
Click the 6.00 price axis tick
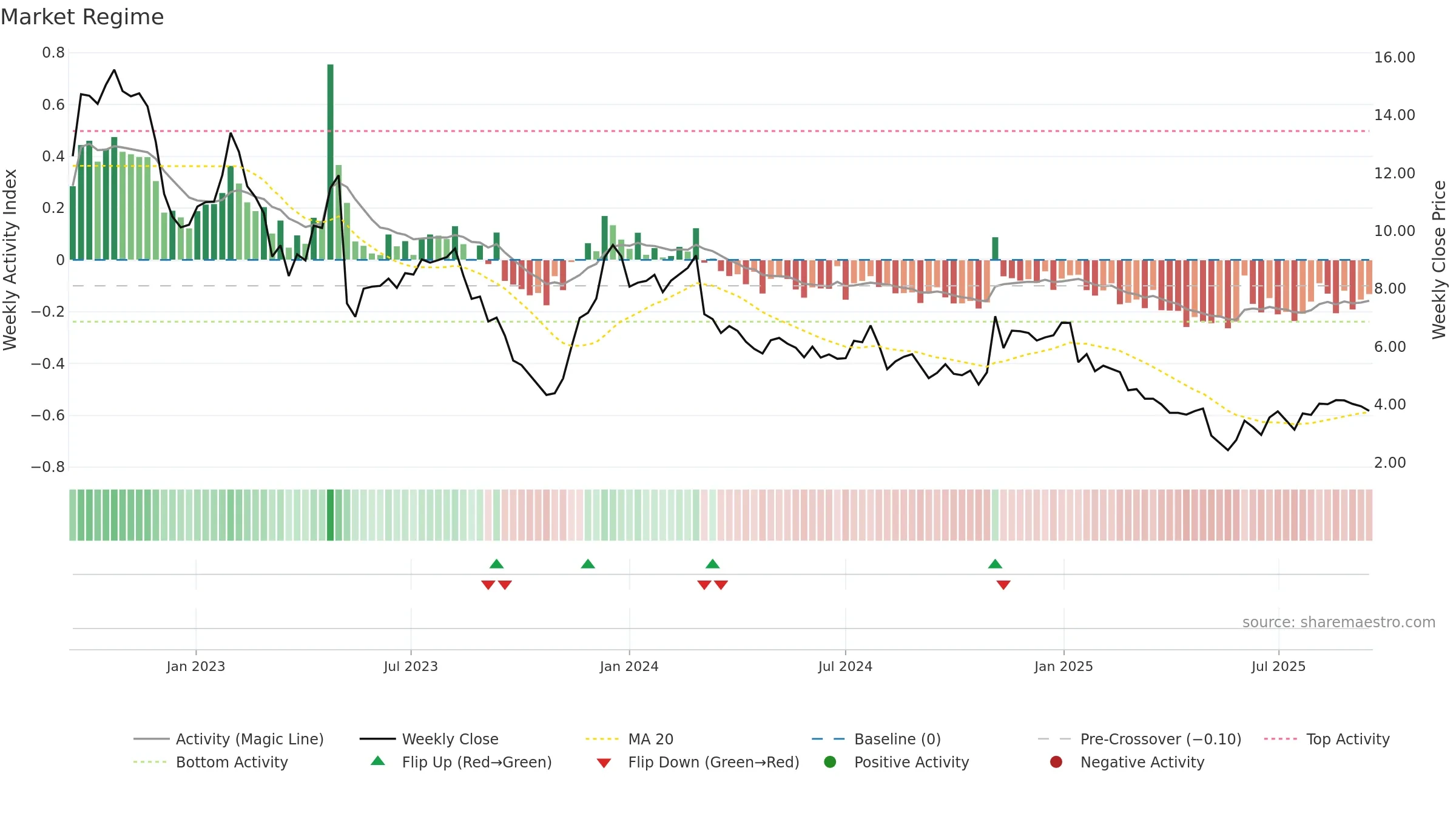[x=1390, y=347]
